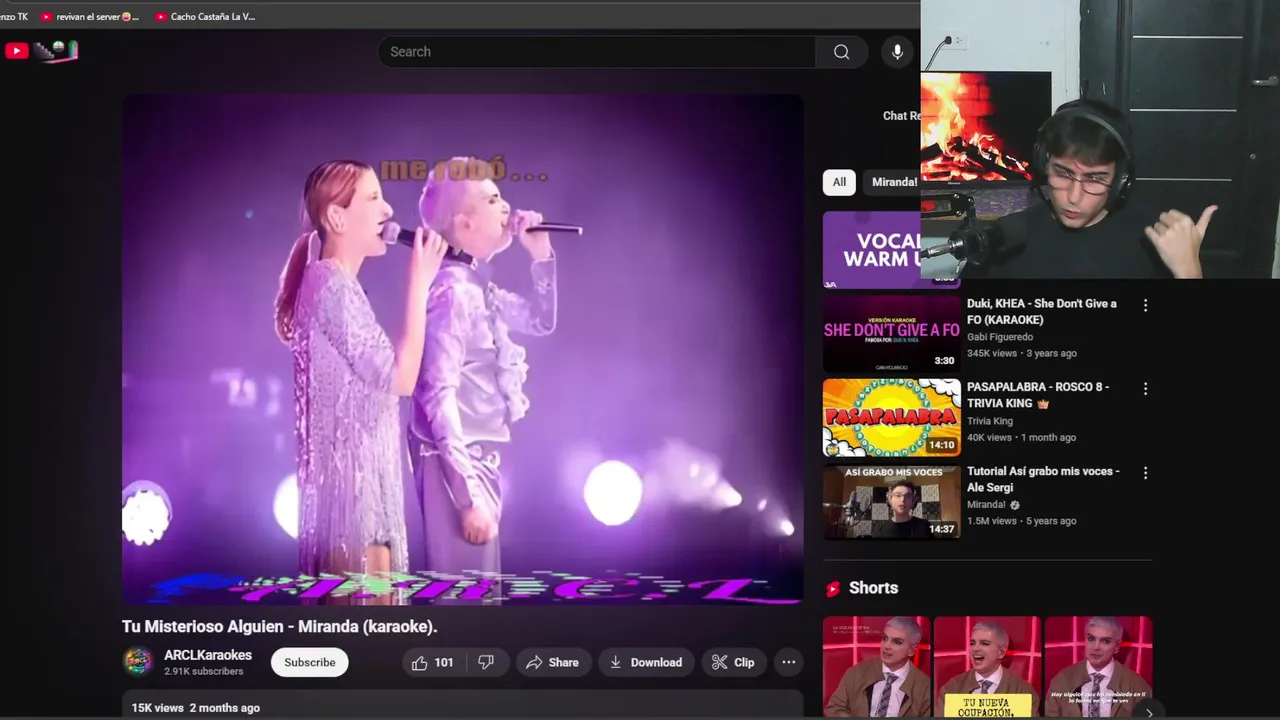
Task: Open first Shorts video thumbnail
Action: (x=876, y=667)
